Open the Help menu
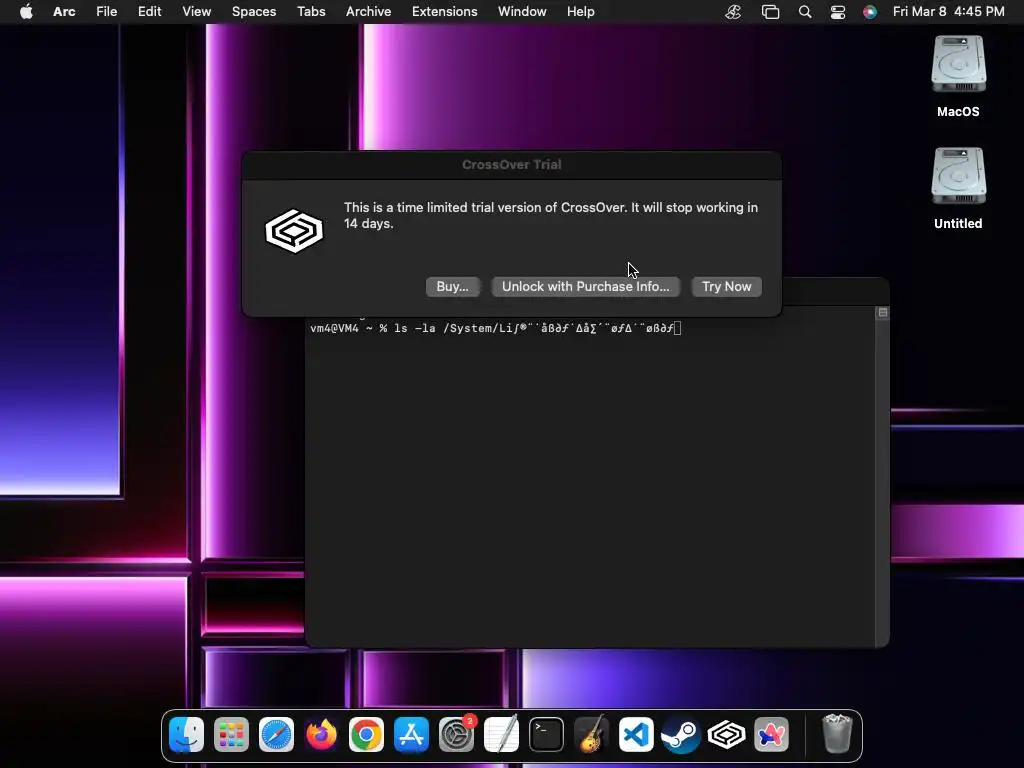Viewport: 1024px width, 768px height. click(581, 12)
